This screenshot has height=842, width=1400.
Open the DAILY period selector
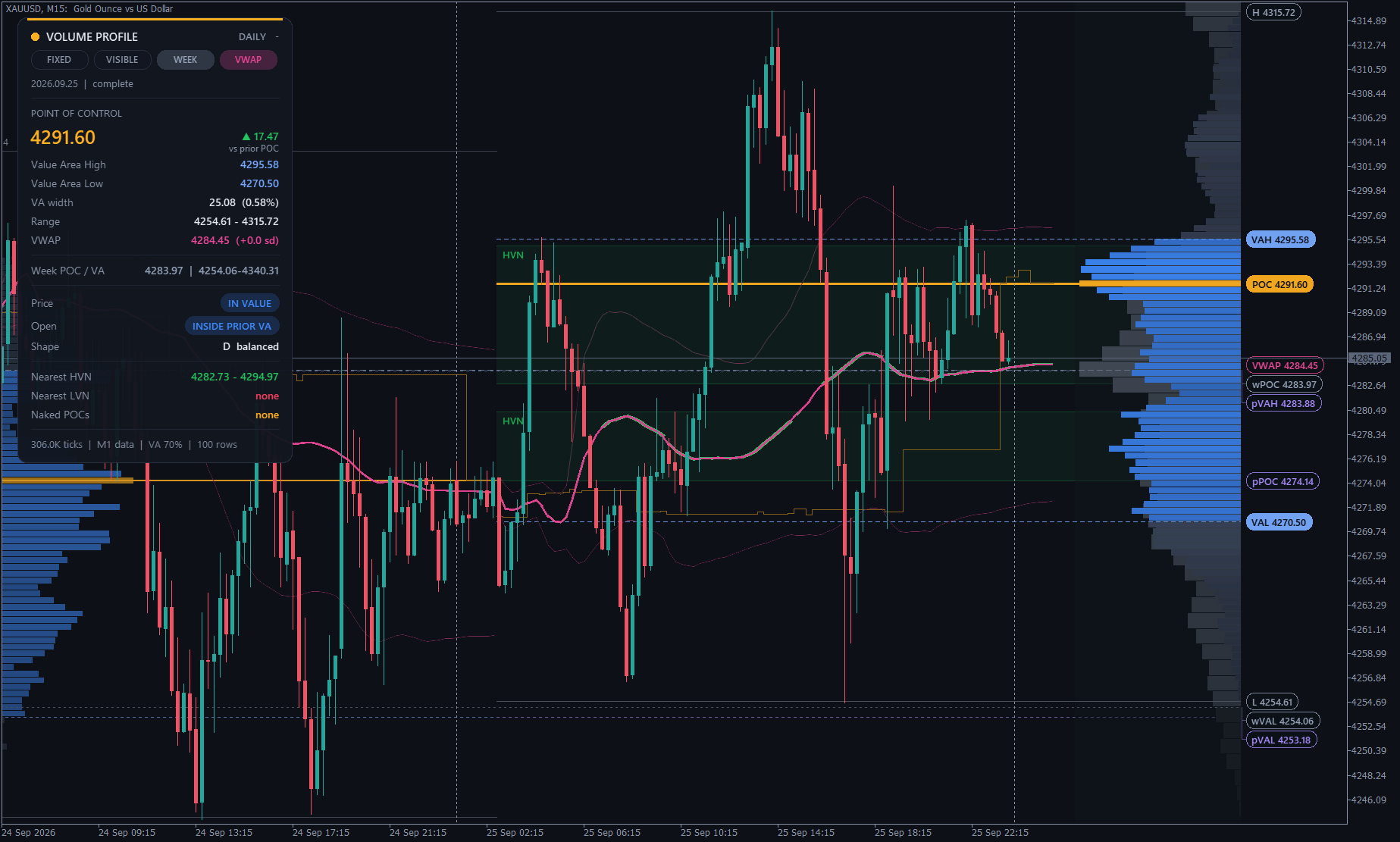(x=252, y=36)
